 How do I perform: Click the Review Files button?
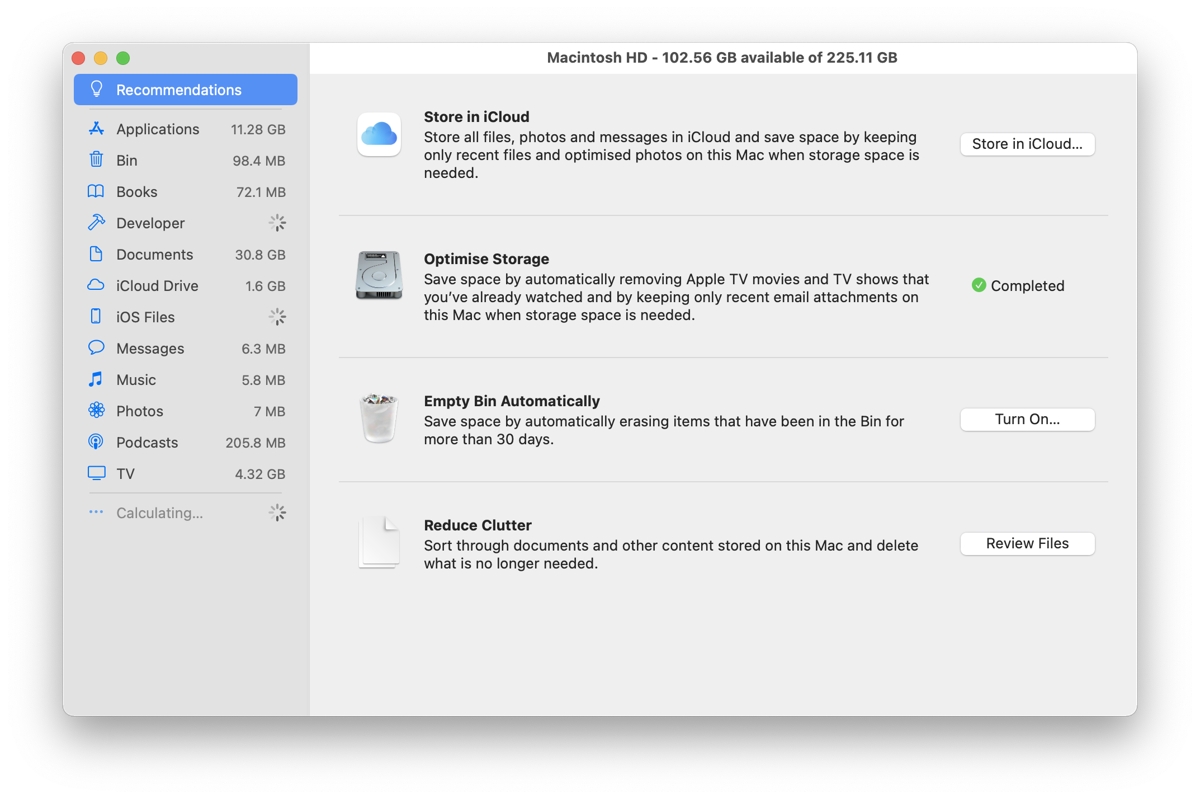(1027, 543)
